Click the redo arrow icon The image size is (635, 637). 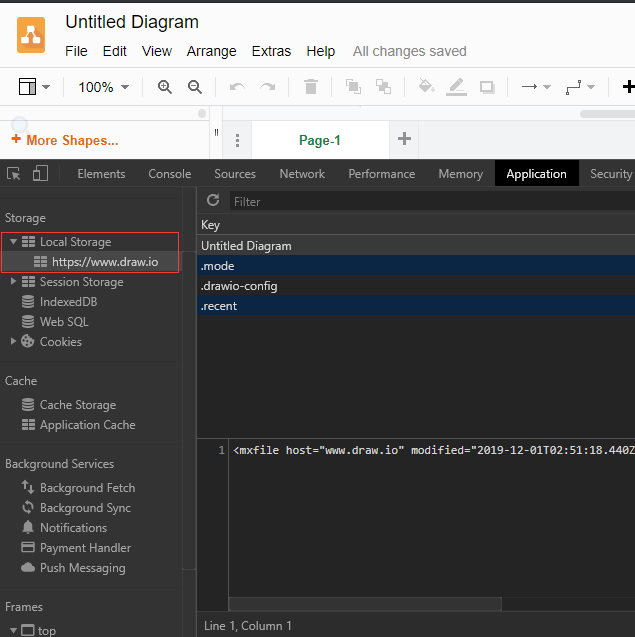point(268,87)
